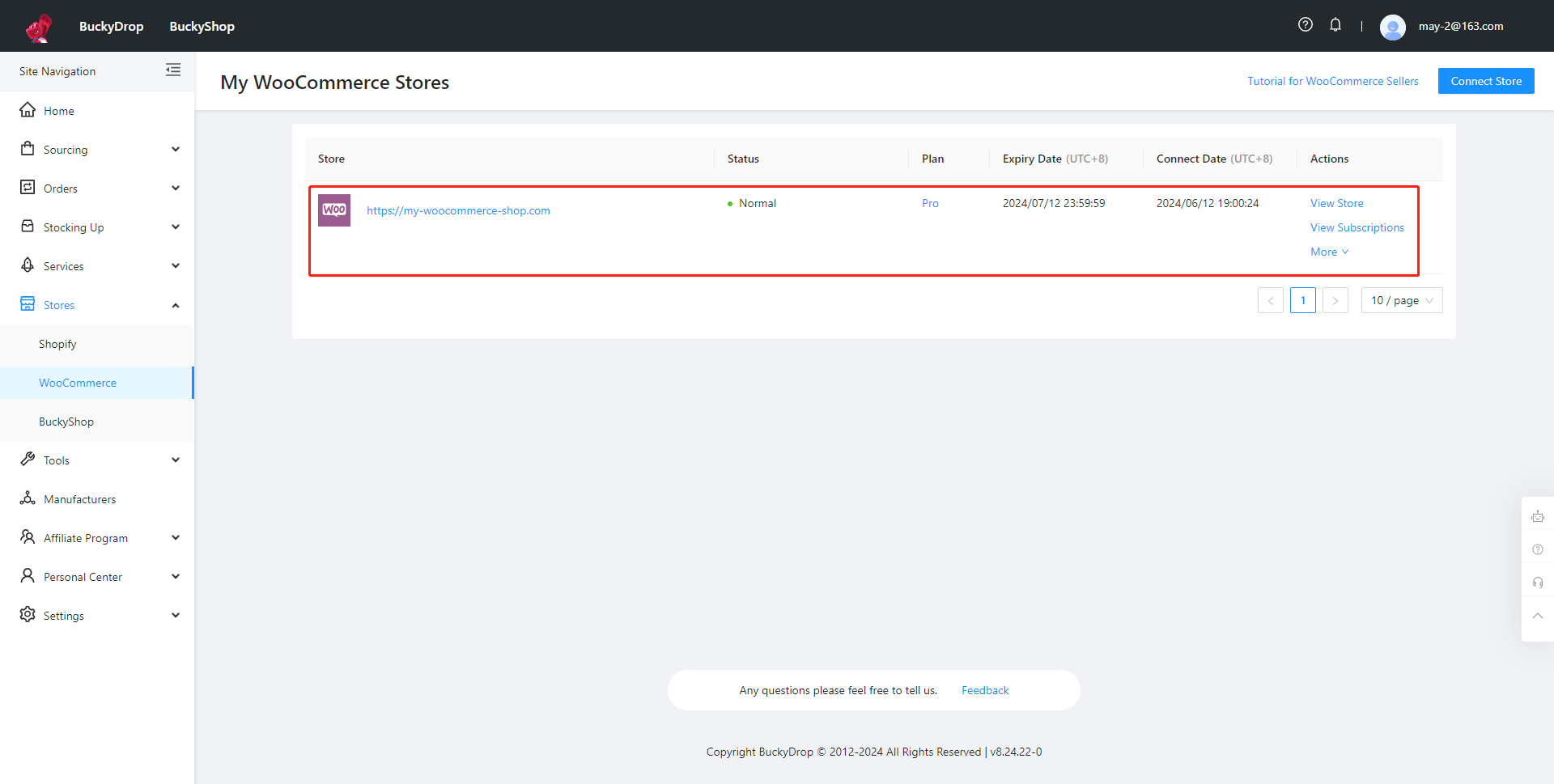Click the Stores shop icon
Image resolution: width=1554 pixels, height=784 pixels.
[28, 304]
